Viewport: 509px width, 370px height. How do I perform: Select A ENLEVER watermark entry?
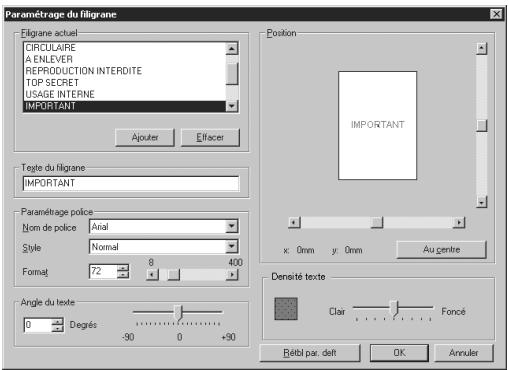pyautogui.click(x=125, y=59)
